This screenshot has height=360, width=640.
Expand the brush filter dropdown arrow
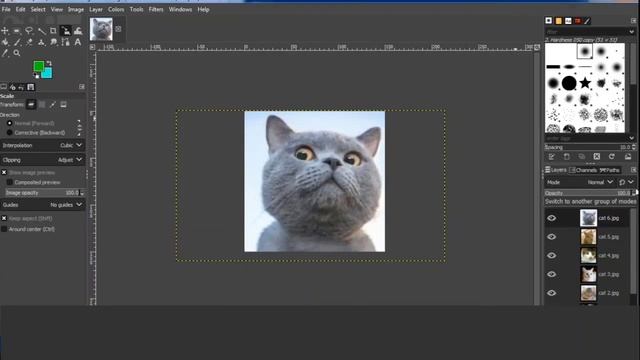[631, 31]
